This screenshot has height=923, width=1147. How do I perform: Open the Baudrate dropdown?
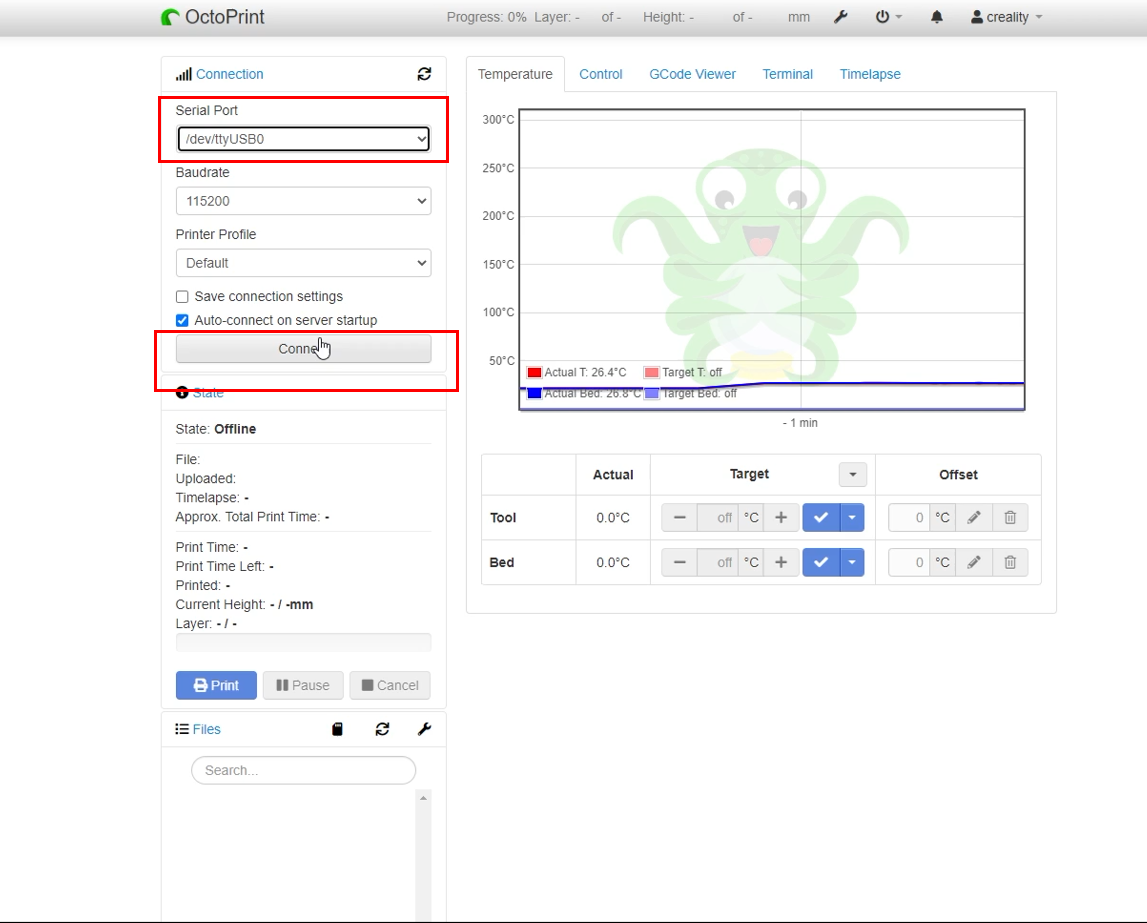[x=304, y=201]
